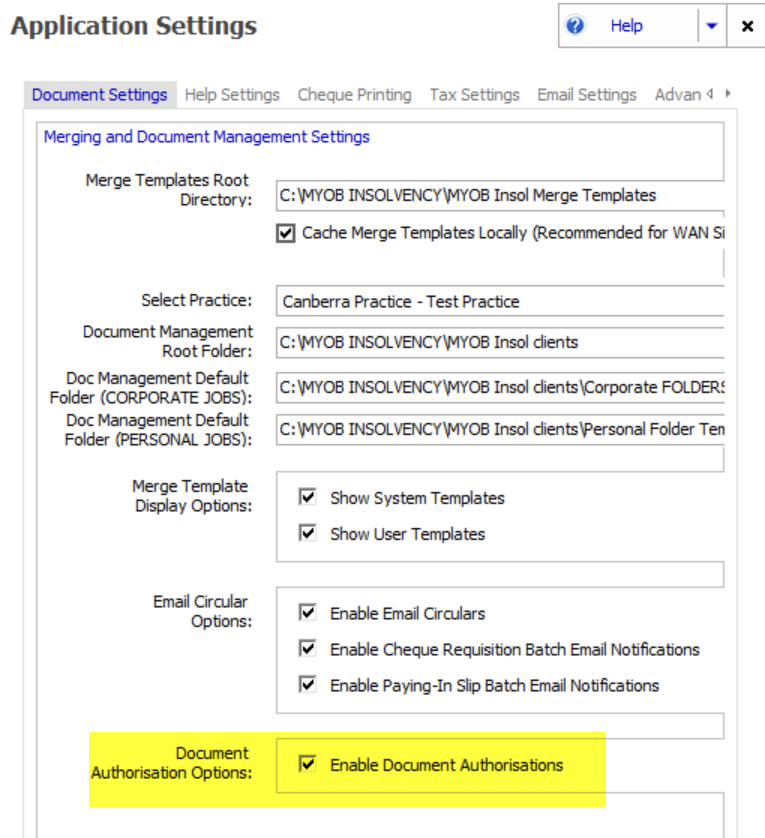Disable Show User Templates option
The width and height of the screenshot is (765, 838).
[x=309, y=534]
